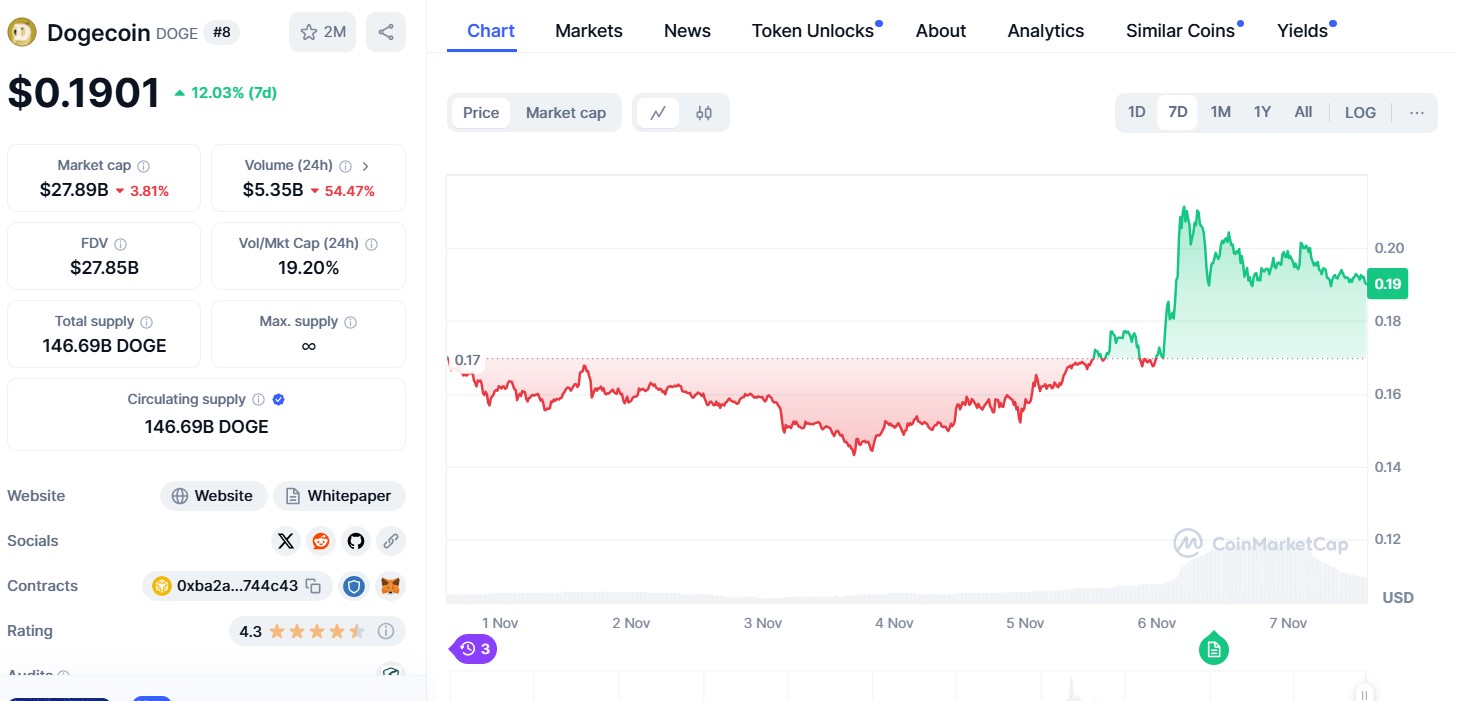The image size is (1457, 701).
Task: Set chart range to 1Y
Action: [1262, 112]
